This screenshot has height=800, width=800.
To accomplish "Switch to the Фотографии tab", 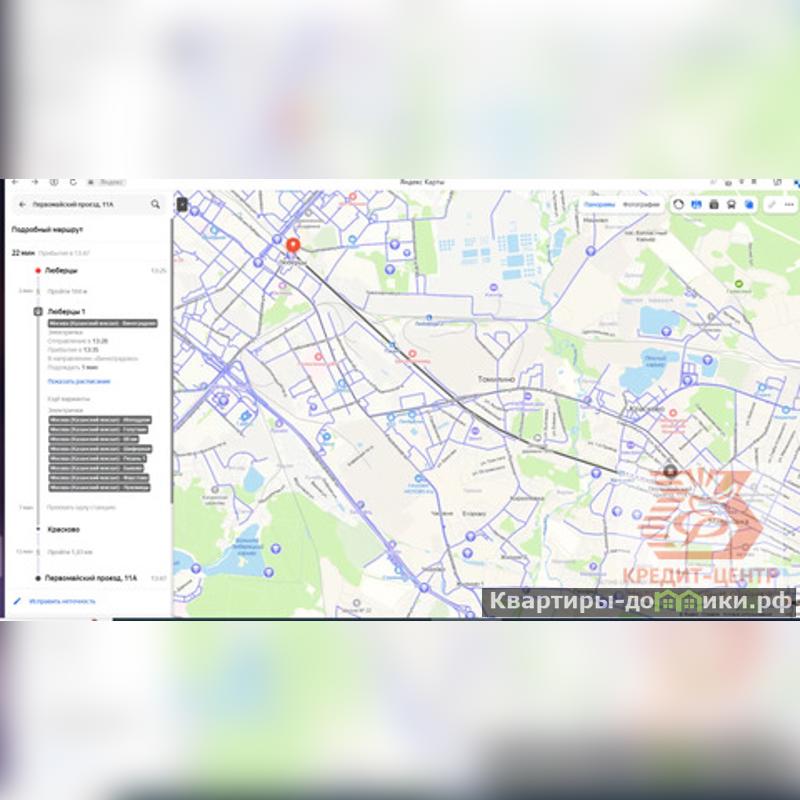I will point(640,204).
